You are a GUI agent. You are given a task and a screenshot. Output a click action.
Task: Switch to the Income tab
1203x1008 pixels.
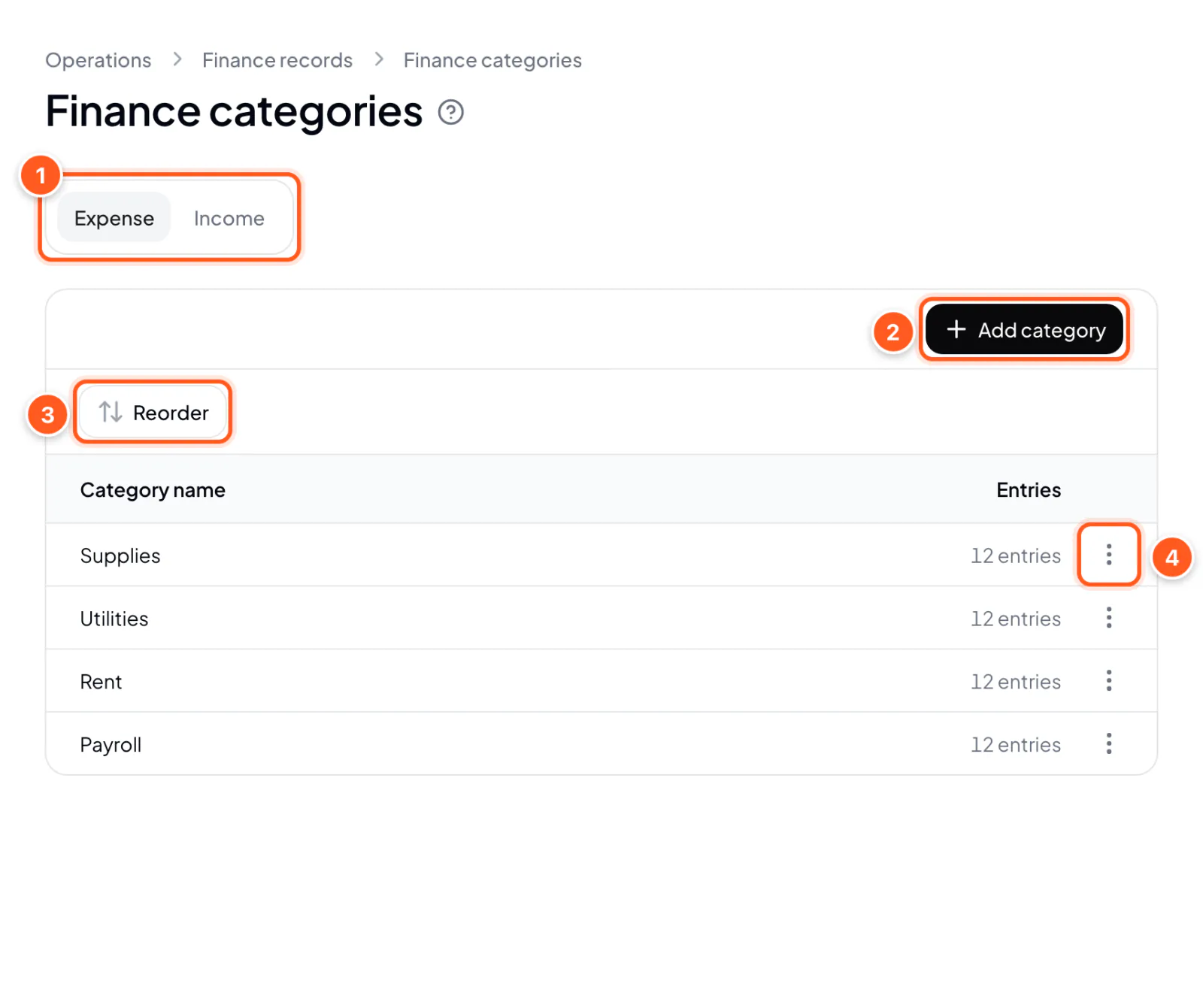pyautogui.click(x=229, y=218)
